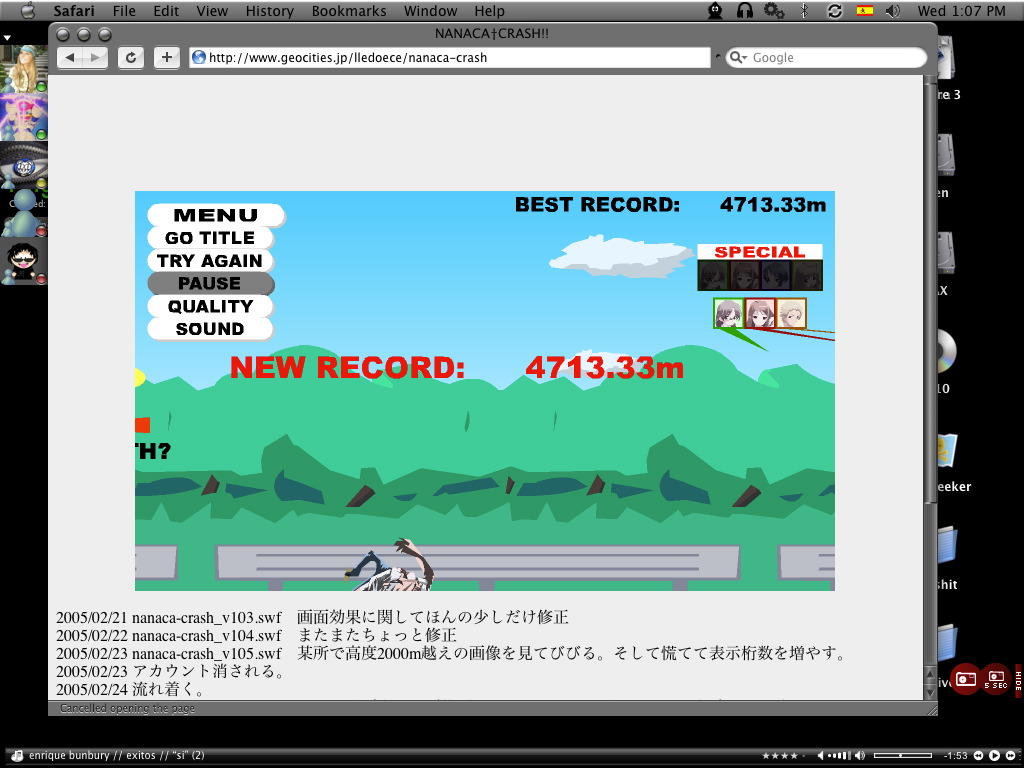Click the iTunes note icon in bottom bar
The width and height of the screenshot is (1024, 768).
click(x=18, y=756)
